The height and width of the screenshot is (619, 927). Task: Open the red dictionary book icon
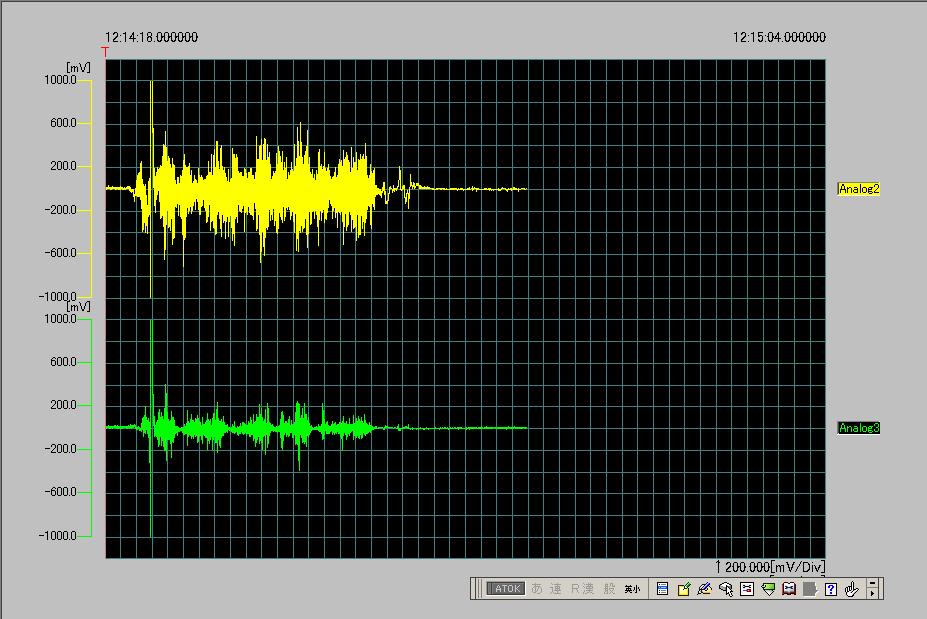pos(789,589)
